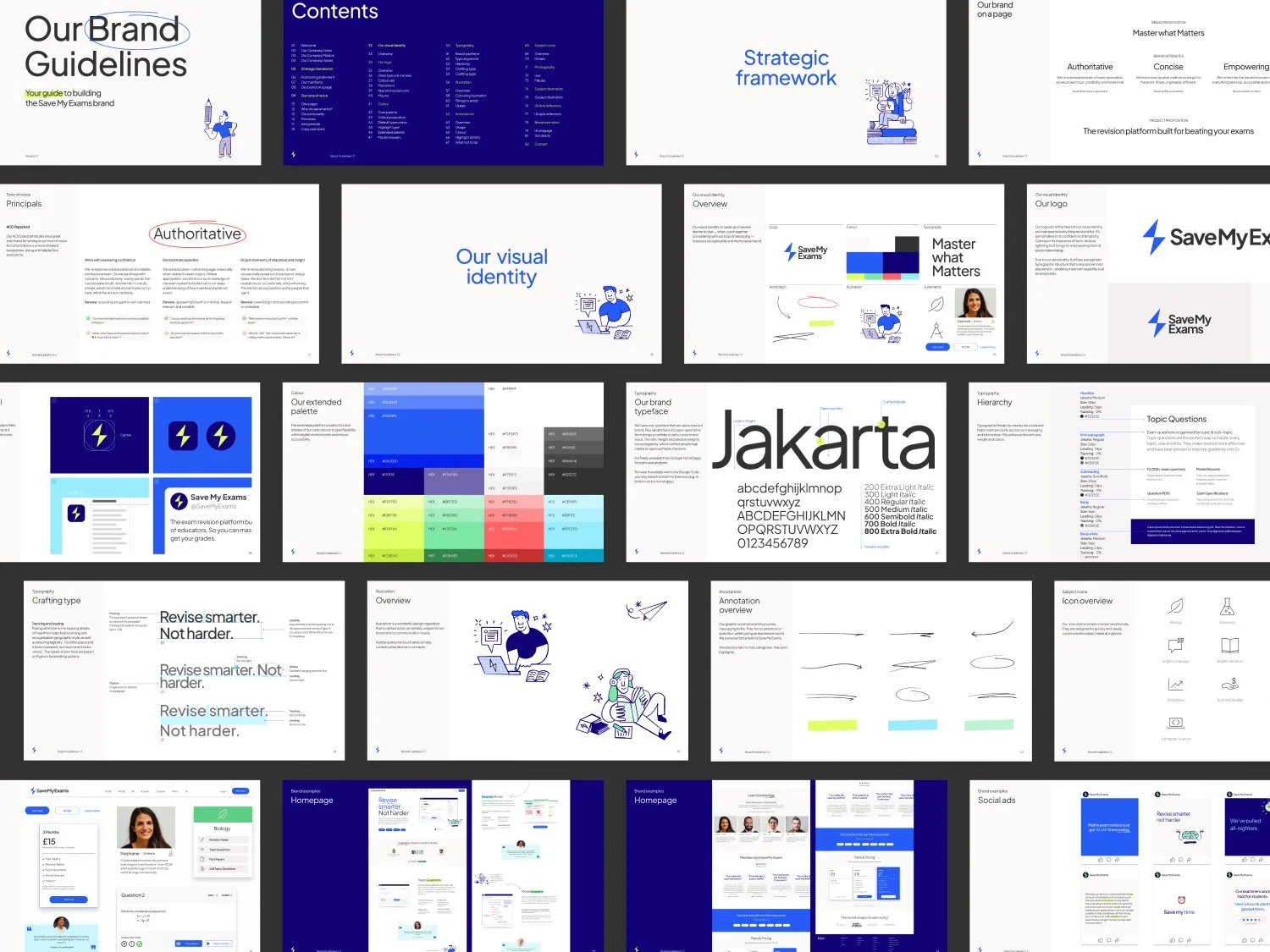Open Past Papers on the Biology card
The height and width of the screenshot is (952, 1270).
click(223, 859)
